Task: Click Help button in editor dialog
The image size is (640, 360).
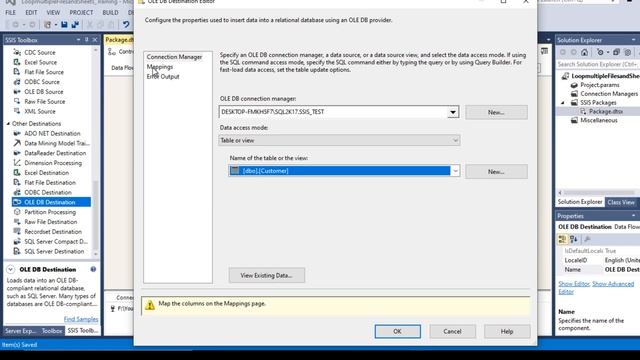Action: click(507, 331)
